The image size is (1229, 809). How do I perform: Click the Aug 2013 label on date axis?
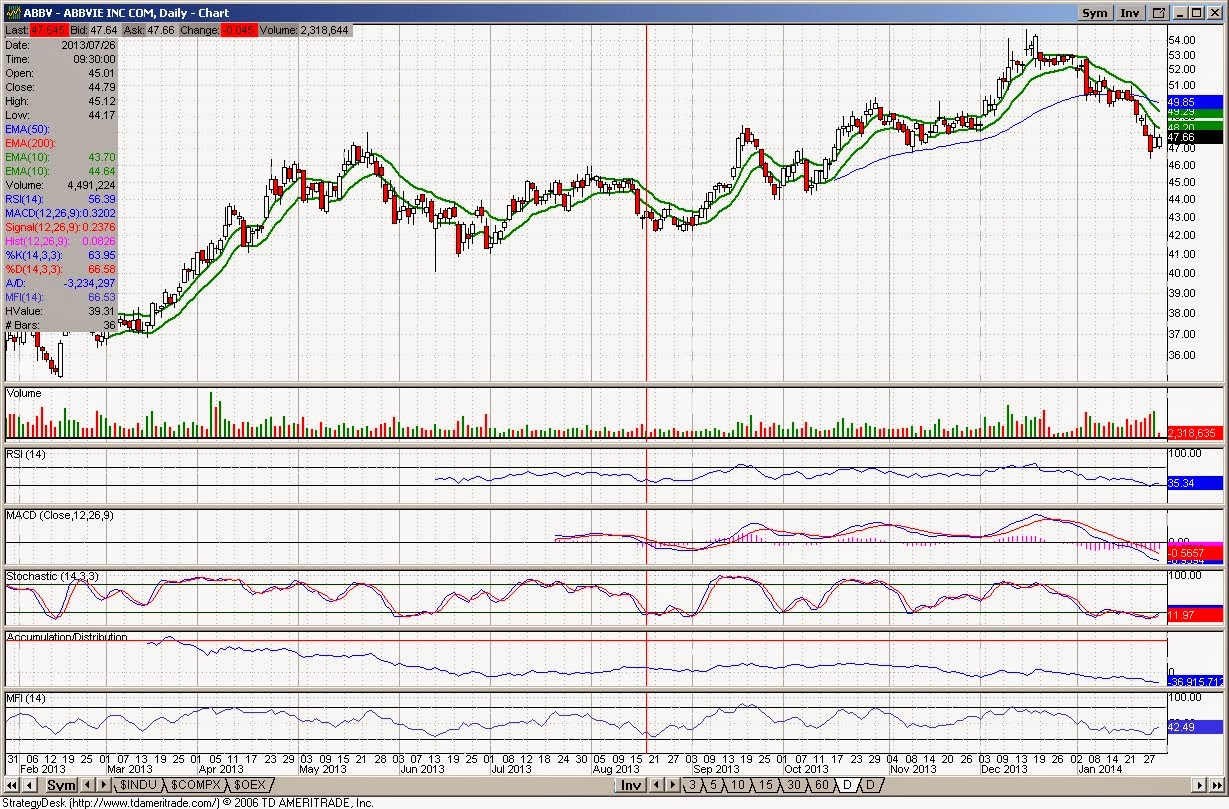coord(615,769)
